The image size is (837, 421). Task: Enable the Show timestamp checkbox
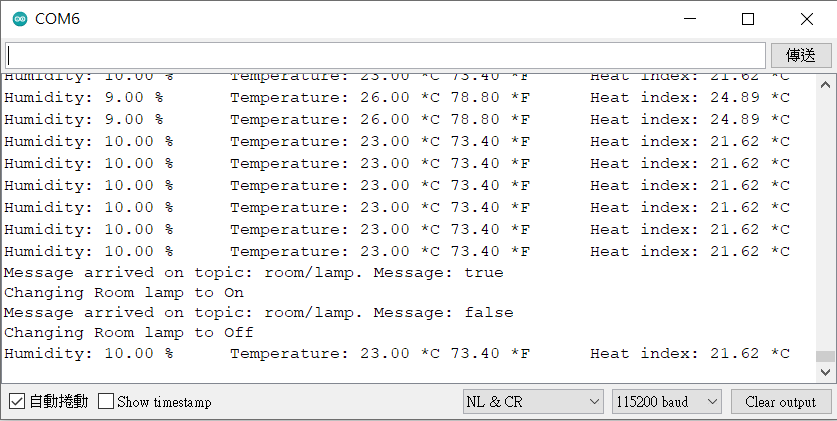106,402
